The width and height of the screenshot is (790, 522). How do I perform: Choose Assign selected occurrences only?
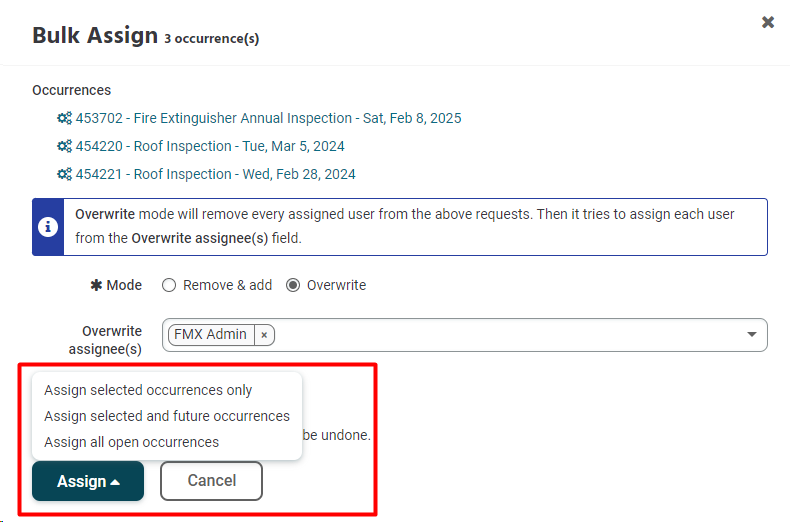148,390
